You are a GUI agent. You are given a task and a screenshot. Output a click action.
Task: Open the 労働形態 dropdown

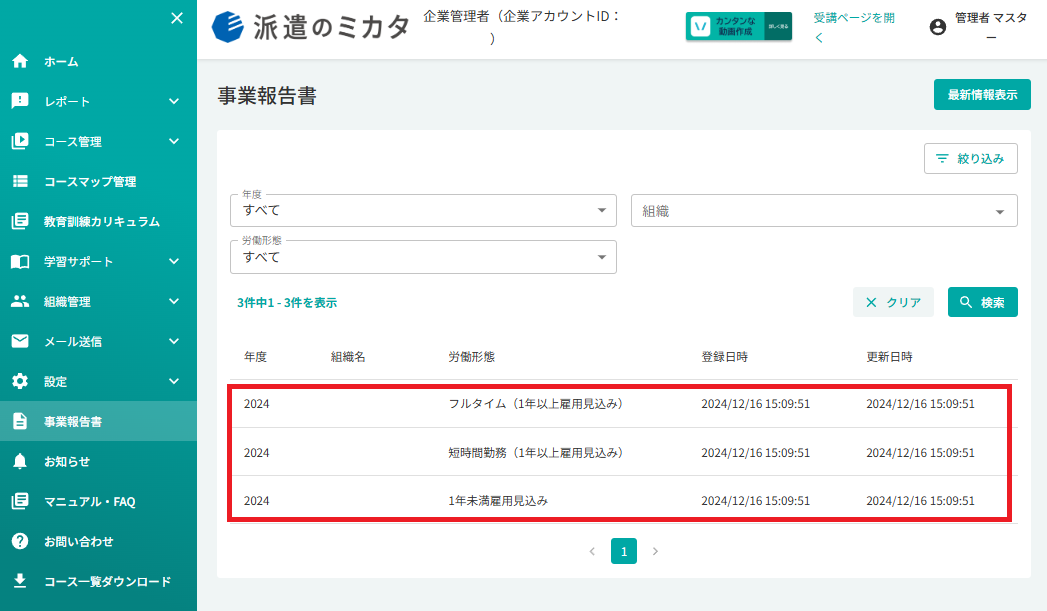pos(423,257)
